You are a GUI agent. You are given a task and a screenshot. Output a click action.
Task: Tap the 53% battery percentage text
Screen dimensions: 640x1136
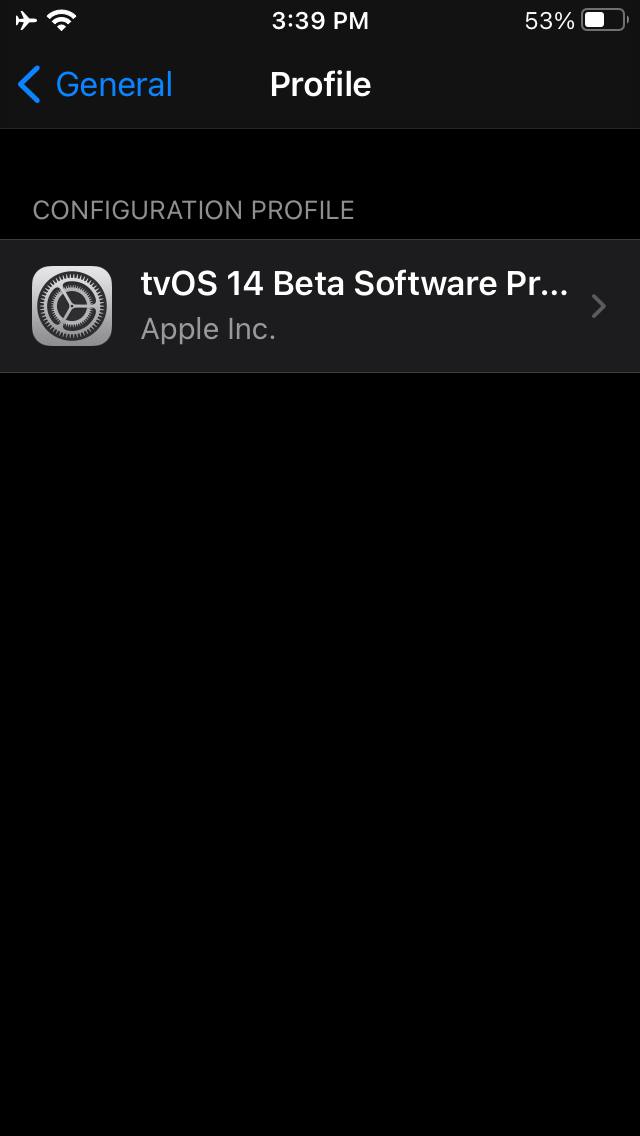click(x=549, y=21)
